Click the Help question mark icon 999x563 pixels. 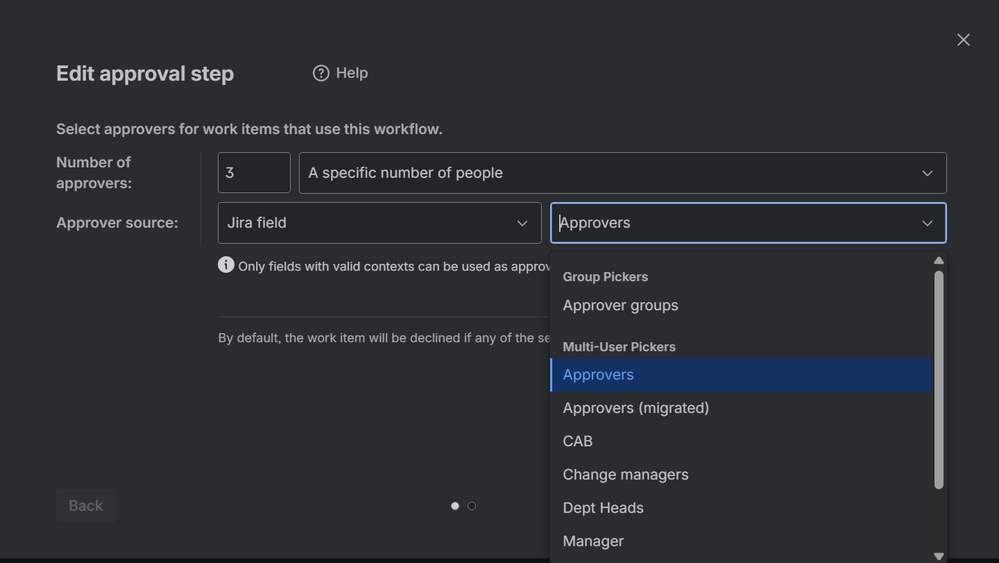pyautogui.click(x=321, y=73)
